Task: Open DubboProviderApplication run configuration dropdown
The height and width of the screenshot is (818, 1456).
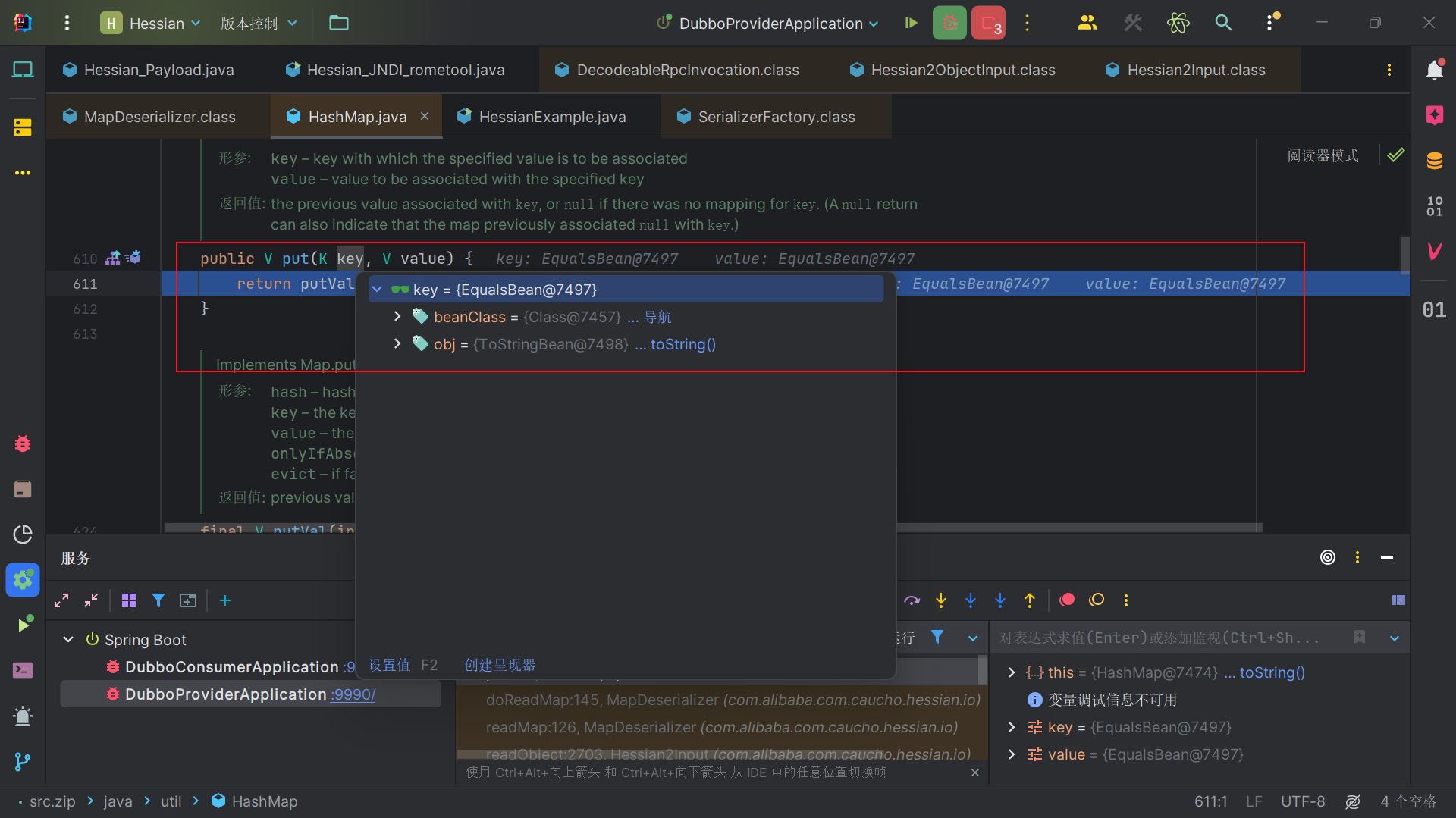Action: point(767,23)
